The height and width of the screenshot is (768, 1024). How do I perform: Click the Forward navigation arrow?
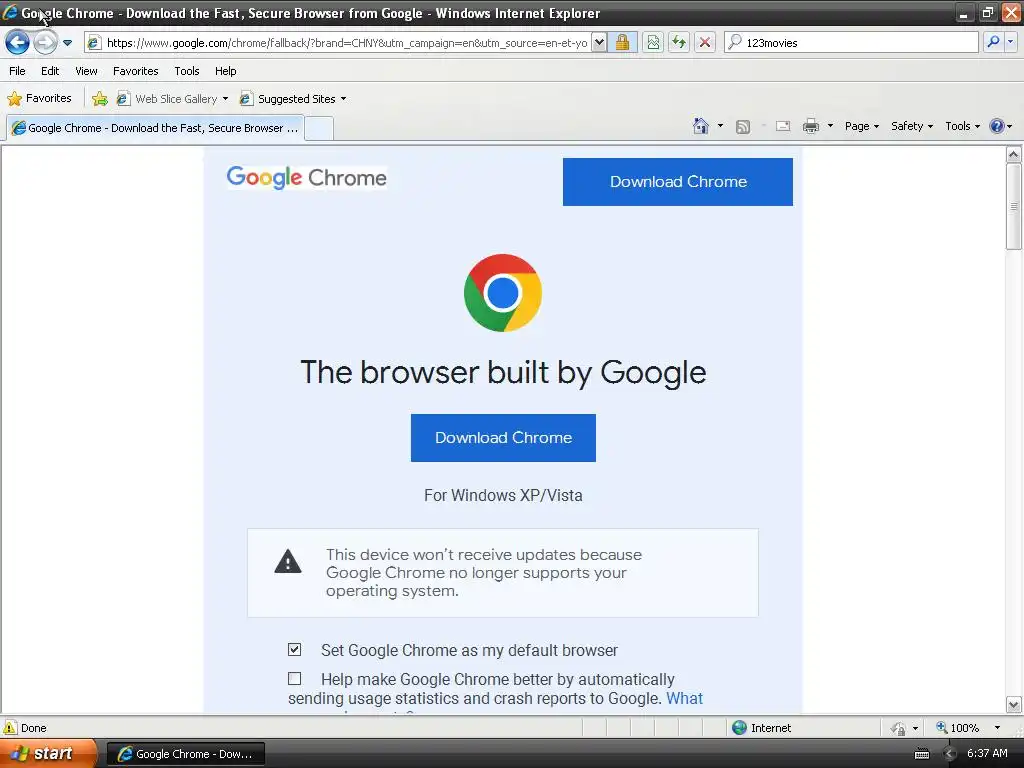coord(46,43)
